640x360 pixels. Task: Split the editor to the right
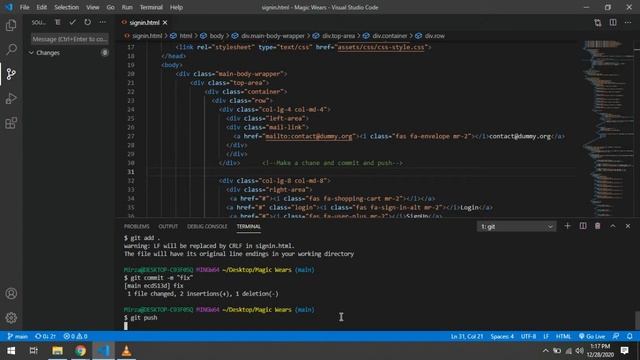point(613,22)
